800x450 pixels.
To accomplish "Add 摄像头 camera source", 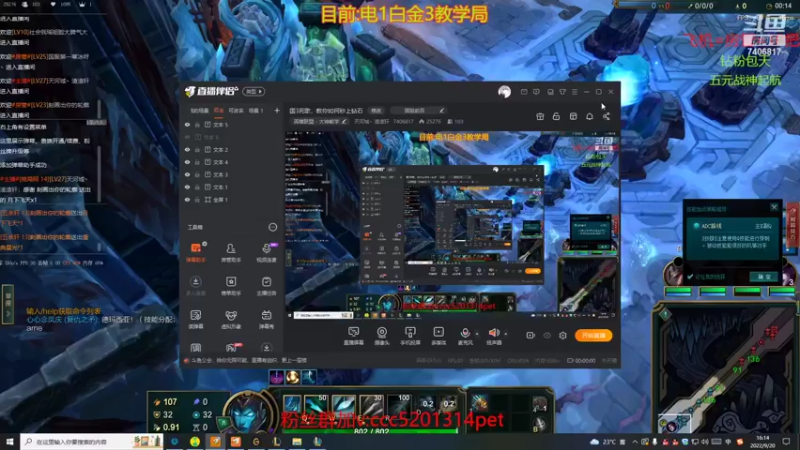I will coord(382,336).
